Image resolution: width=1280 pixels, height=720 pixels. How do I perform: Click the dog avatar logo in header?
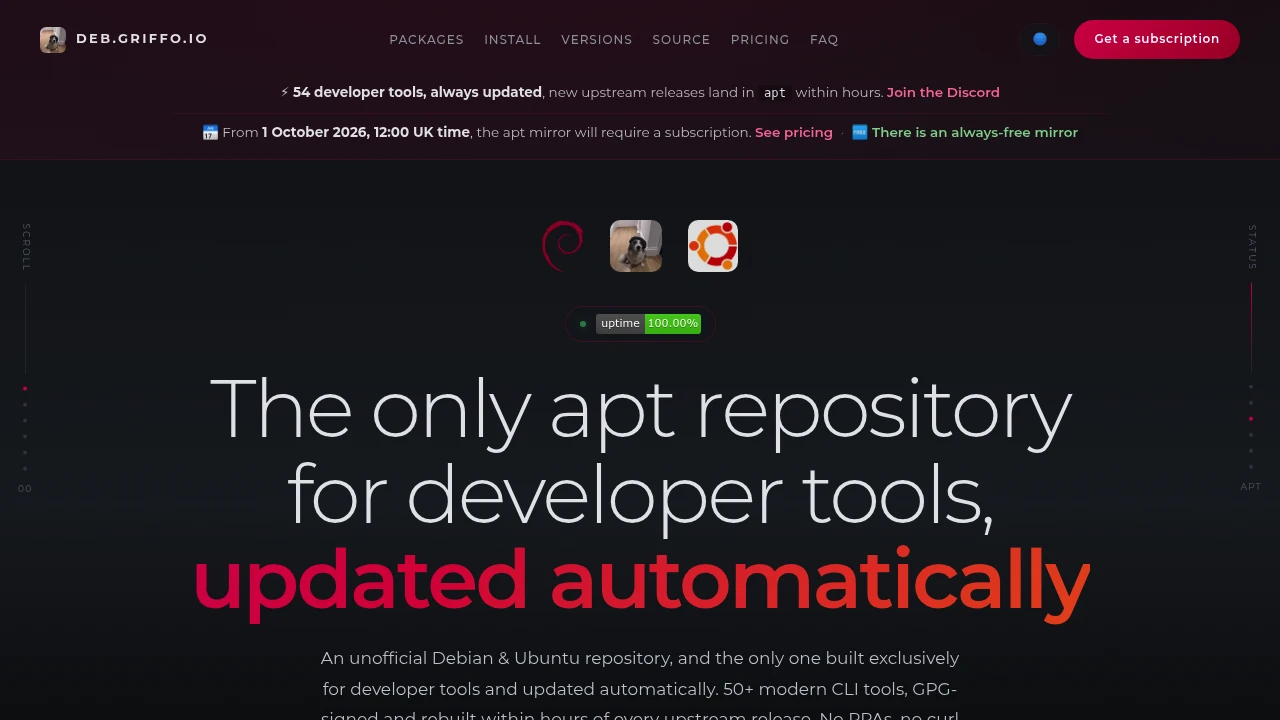[53, 40]
